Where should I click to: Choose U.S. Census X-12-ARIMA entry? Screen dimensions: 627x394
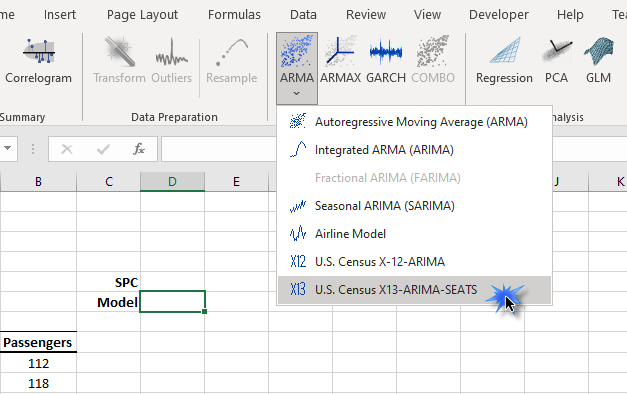click(414, 262)
